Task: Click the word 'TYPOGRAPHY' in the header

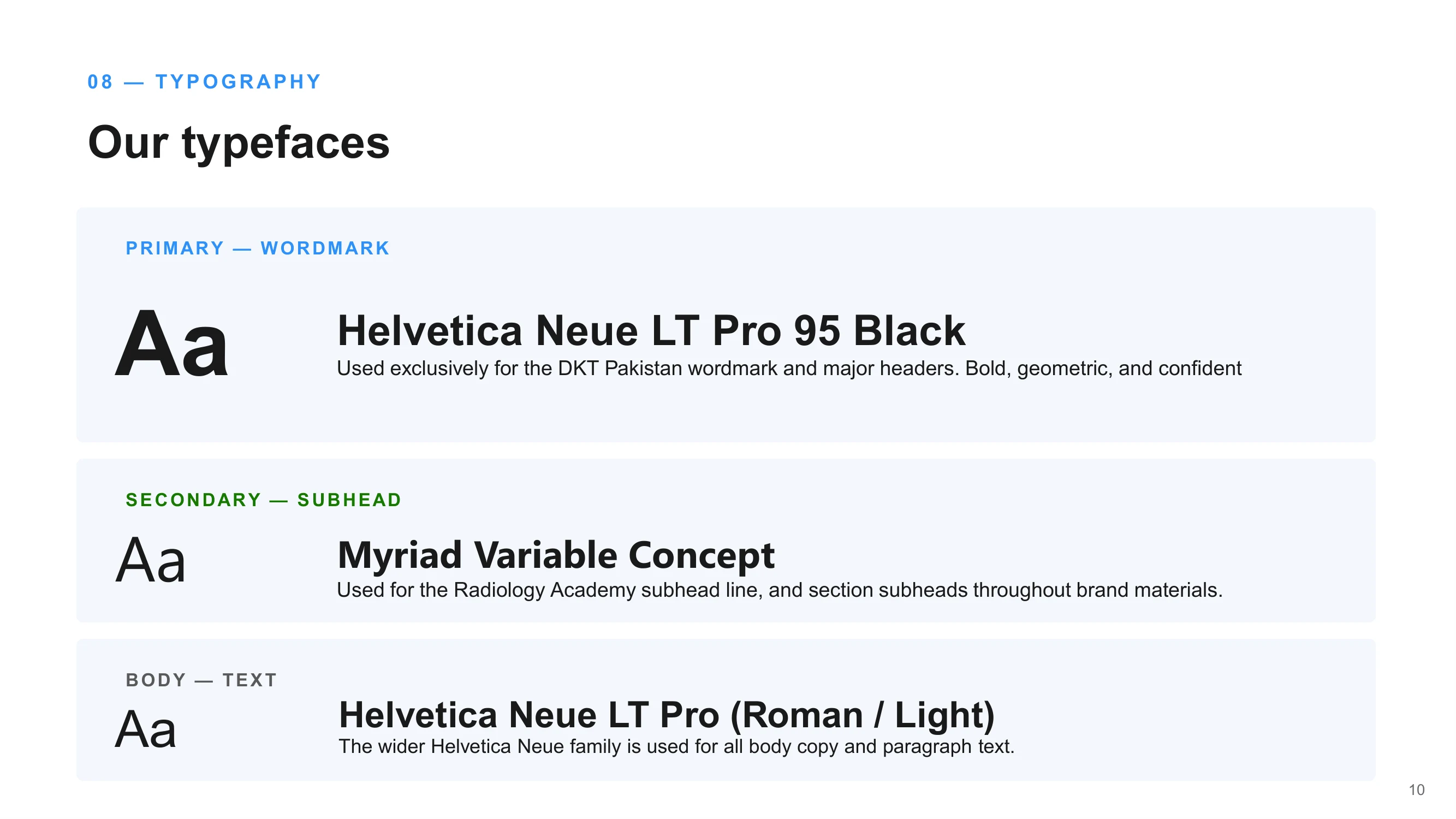Action: click(238, 82)
